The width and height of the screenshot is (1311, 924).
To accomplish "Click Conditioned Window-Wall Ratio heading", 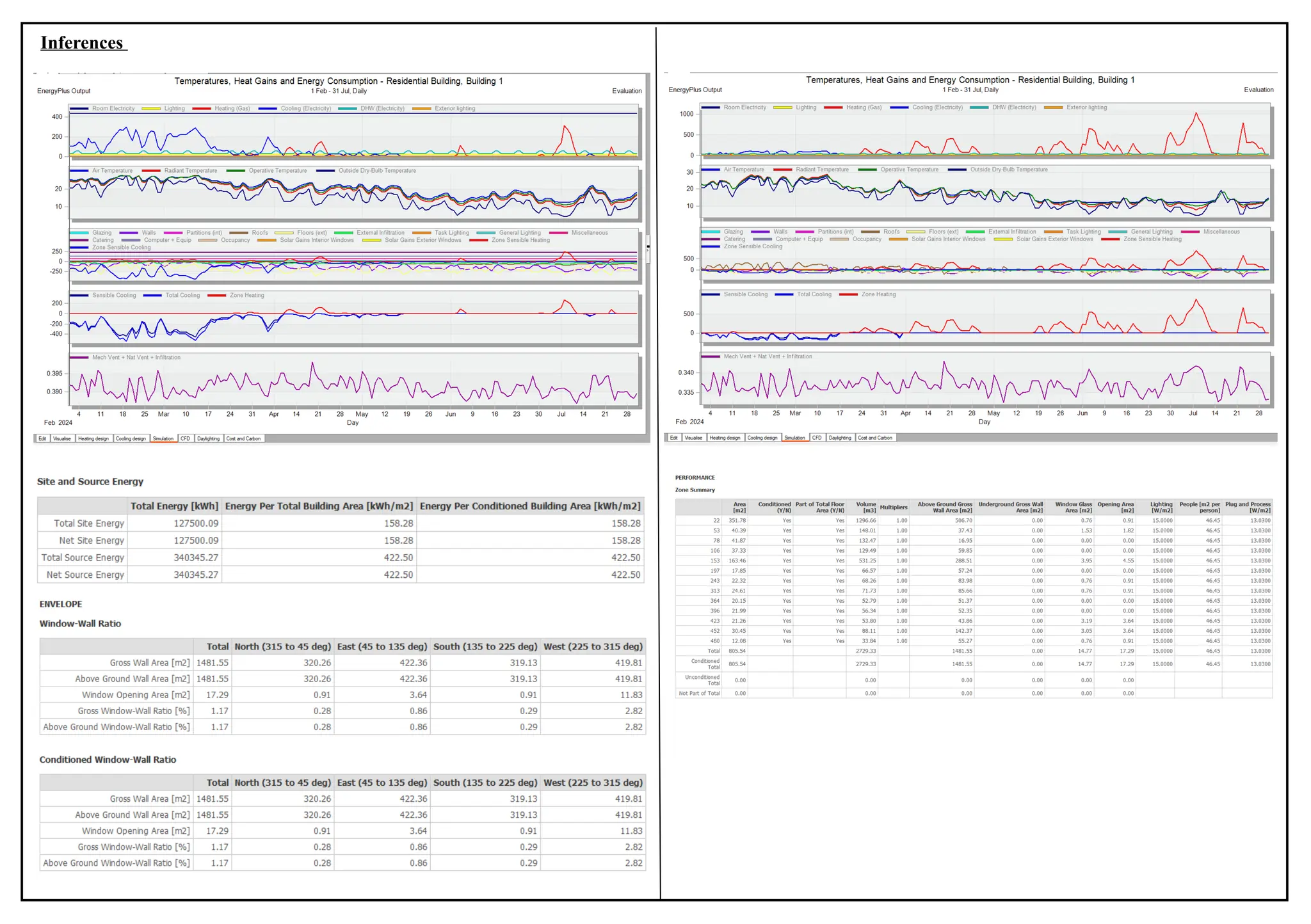I will pyautogui.click(x=108, y=760).
